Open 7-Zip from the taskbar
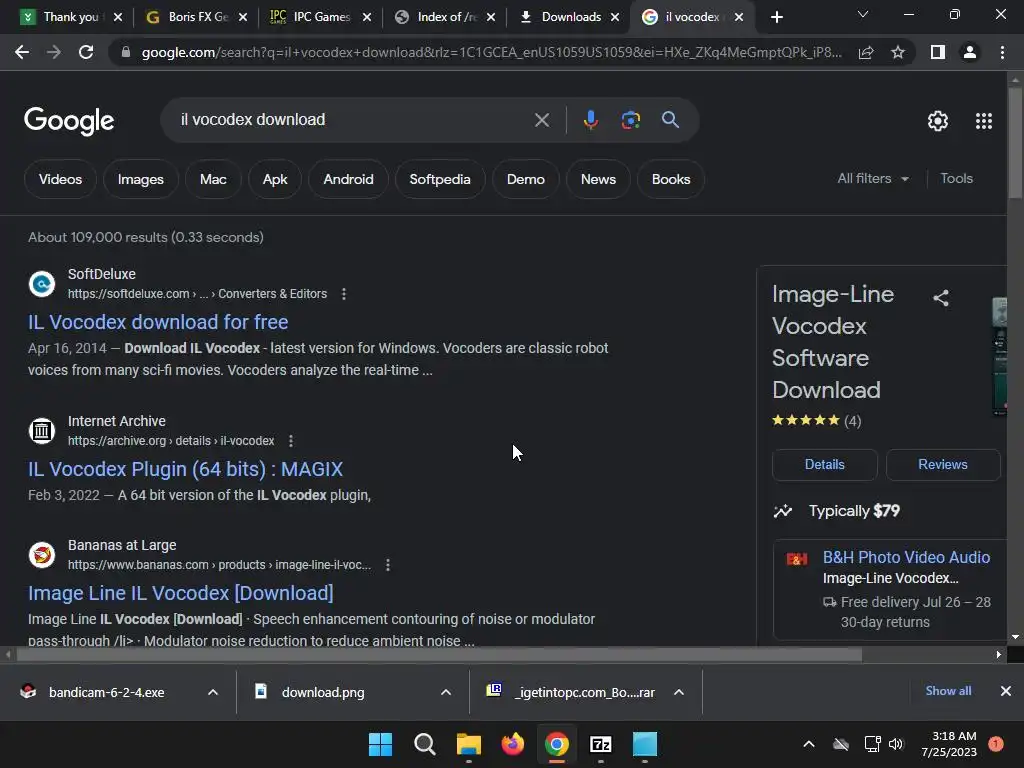Screen dimensions: 1024x768 point(600,744)
